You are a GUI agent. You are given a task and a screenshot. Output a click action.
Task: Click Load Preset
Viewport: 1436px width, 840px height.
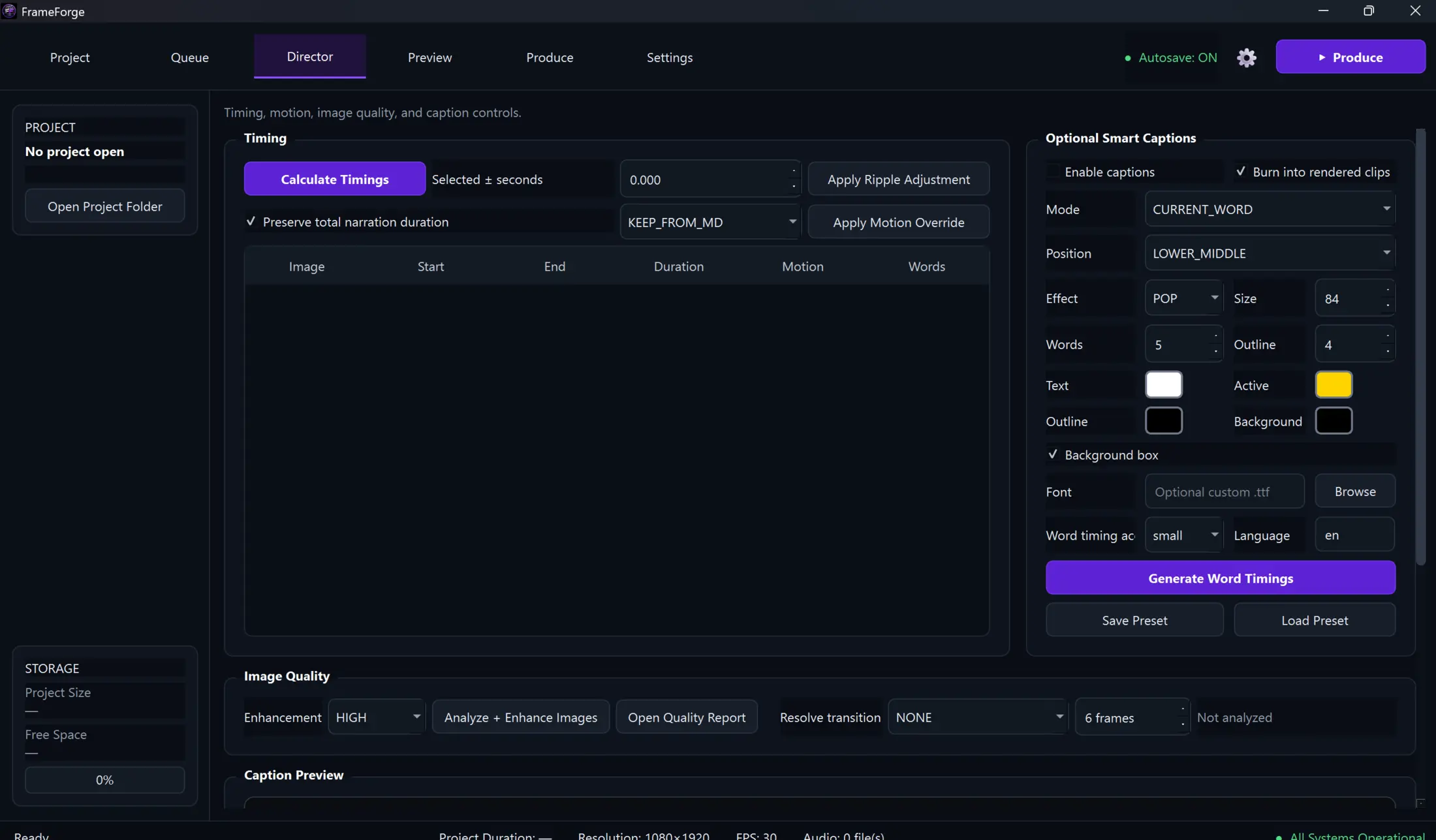click(1315, 620)
